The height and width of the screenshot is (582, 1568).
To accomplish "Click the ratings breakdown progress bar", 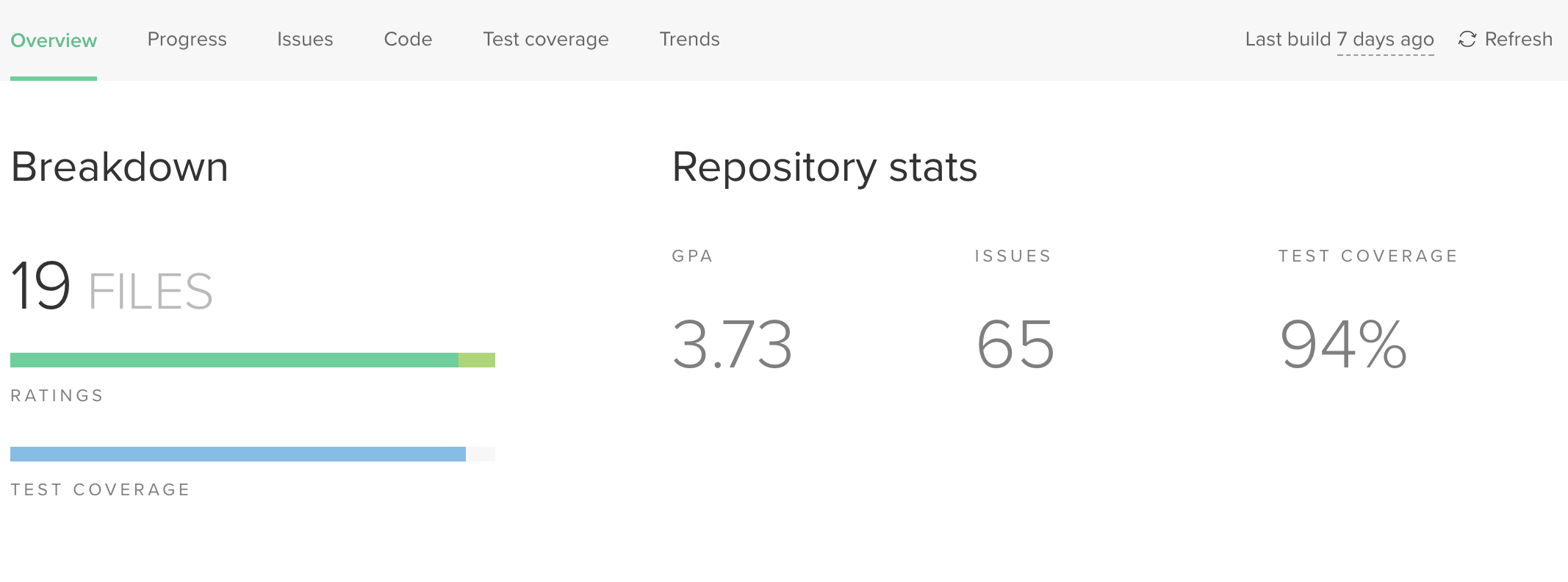I will tap(252, 359).
